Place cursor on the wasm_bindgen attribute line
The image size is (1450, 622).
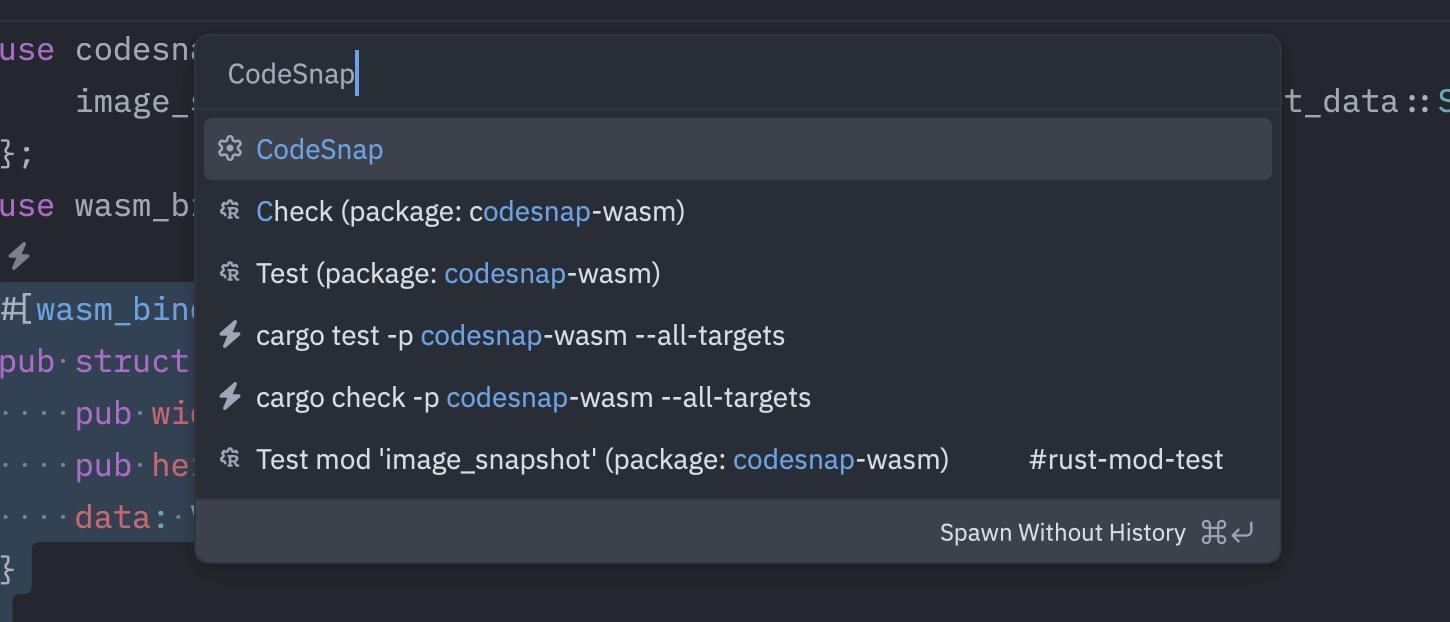point(98,309)
